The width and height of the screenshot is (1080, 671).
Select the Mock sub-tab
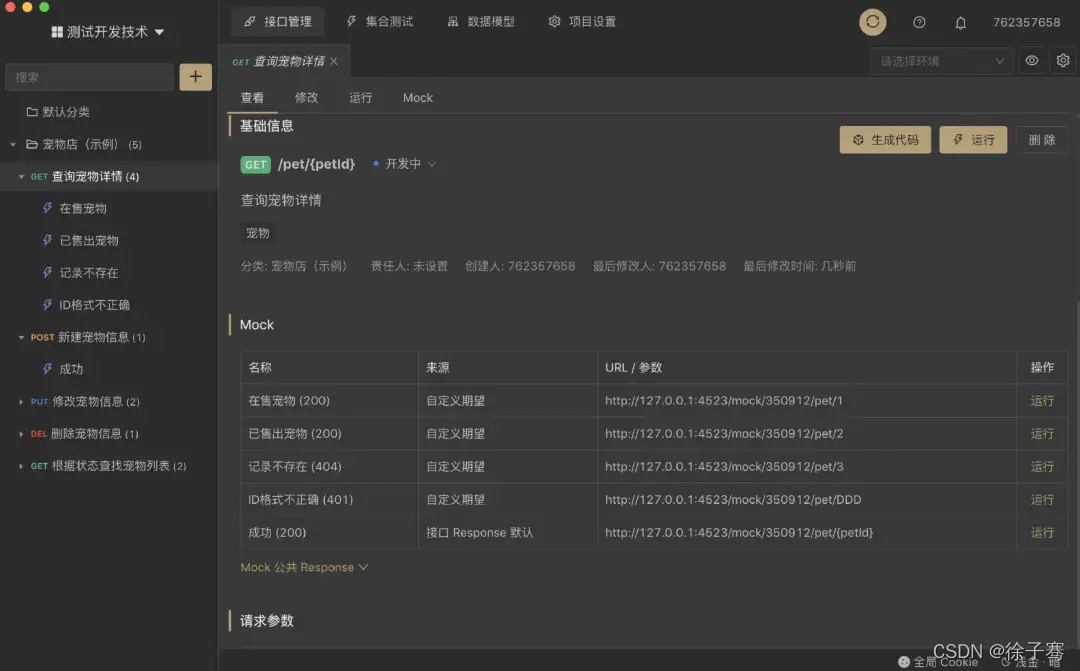(x=418, y=98)
